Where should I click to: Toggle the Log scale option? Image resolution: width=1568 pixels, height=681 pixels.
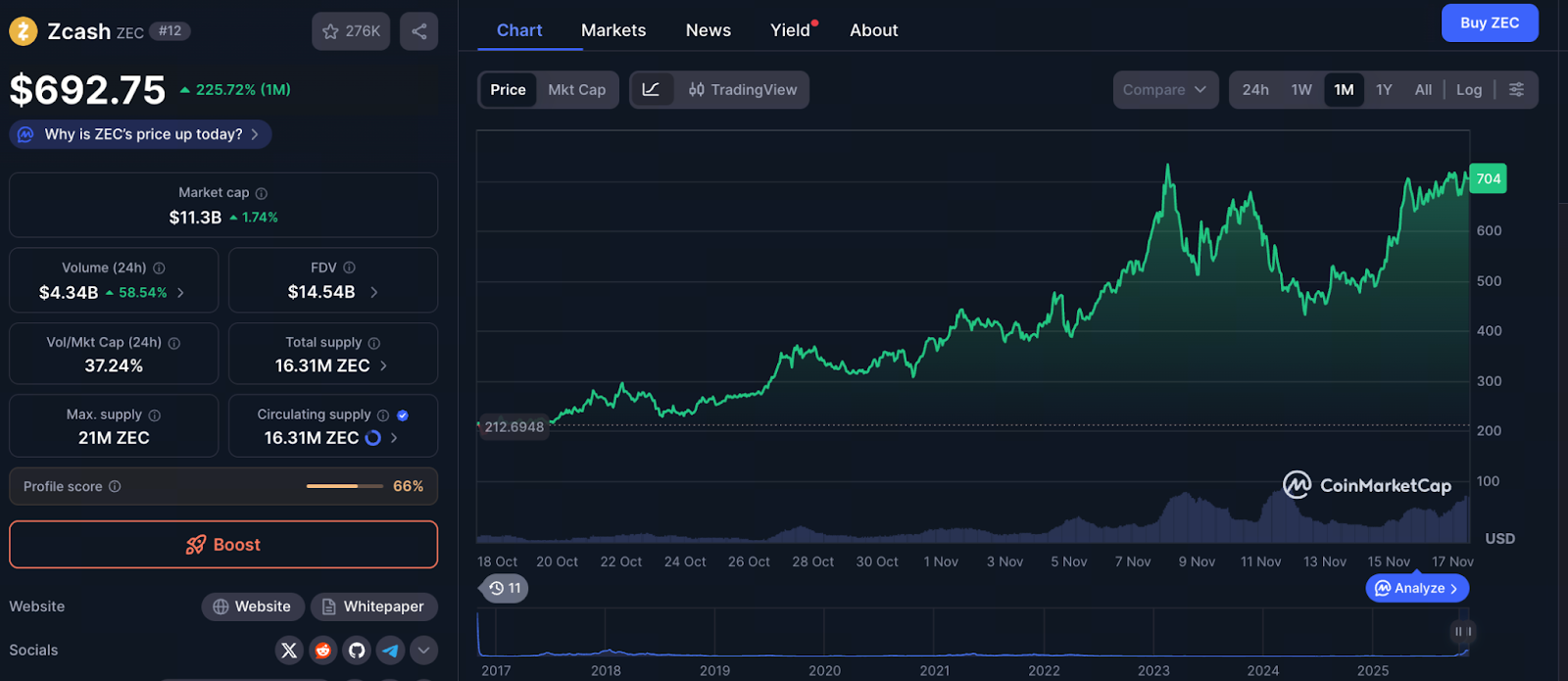click(x=1468, y=89)
